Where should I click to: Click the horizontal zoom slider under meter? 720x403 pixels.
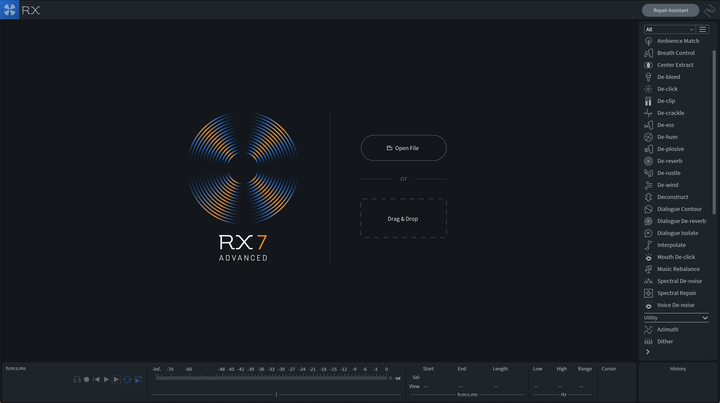coord(276,395)
